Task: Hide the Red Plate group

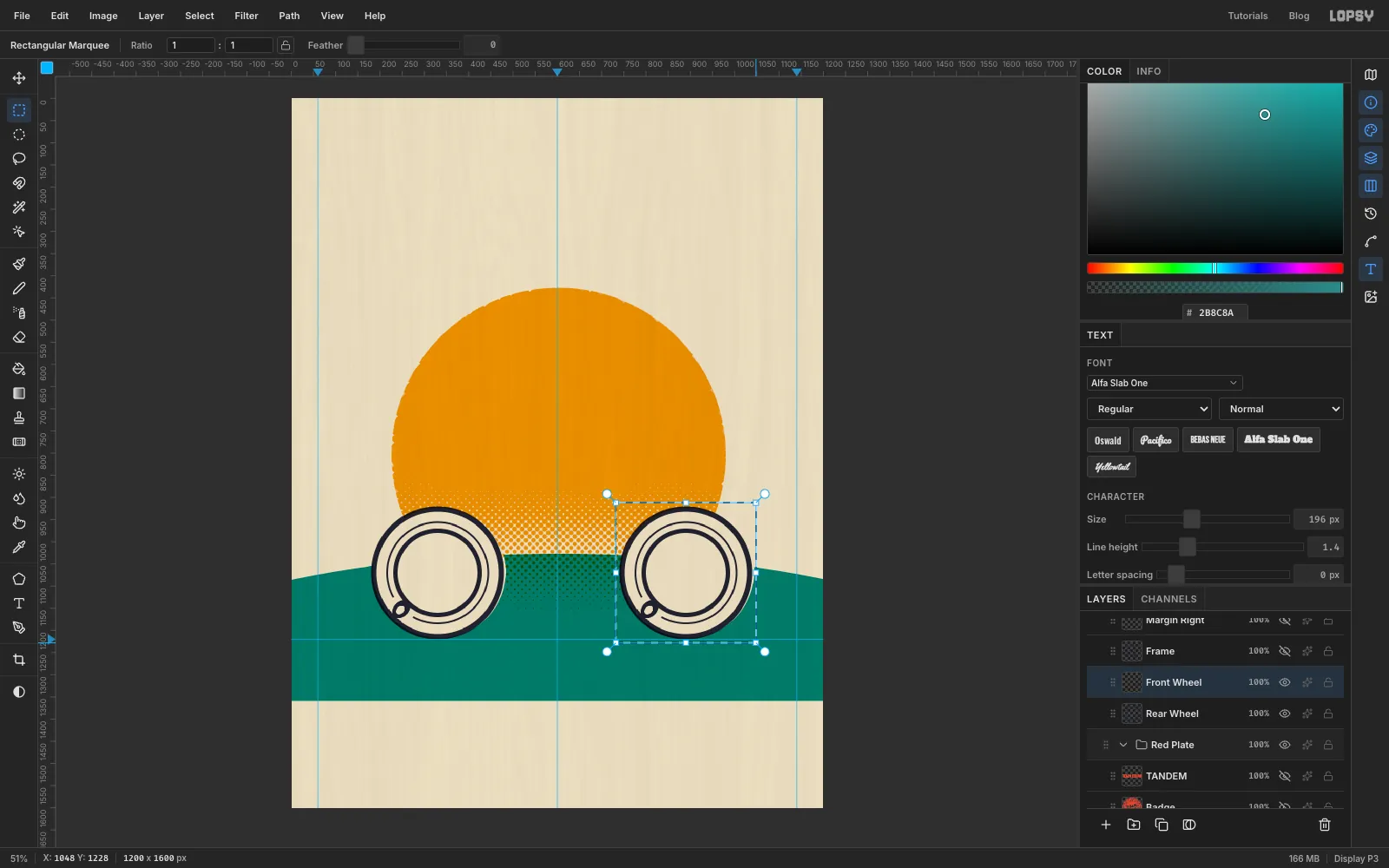Action: (1285, 745)
